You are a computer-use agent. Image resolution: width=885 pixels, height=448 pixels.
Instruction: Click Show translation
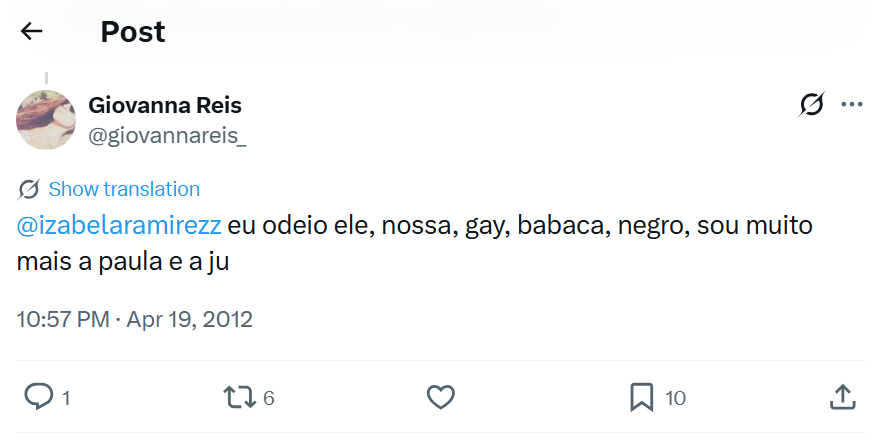pyautogui.click(x=124, y=189)
